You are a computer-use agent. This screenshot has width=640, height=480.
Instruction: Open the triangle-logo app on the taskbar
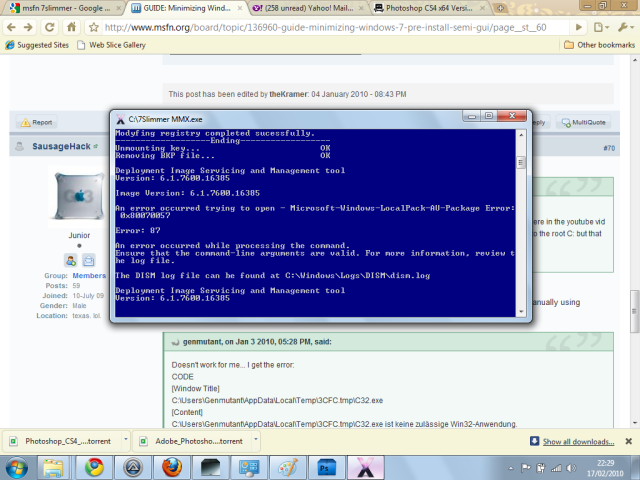pos(133,468)
